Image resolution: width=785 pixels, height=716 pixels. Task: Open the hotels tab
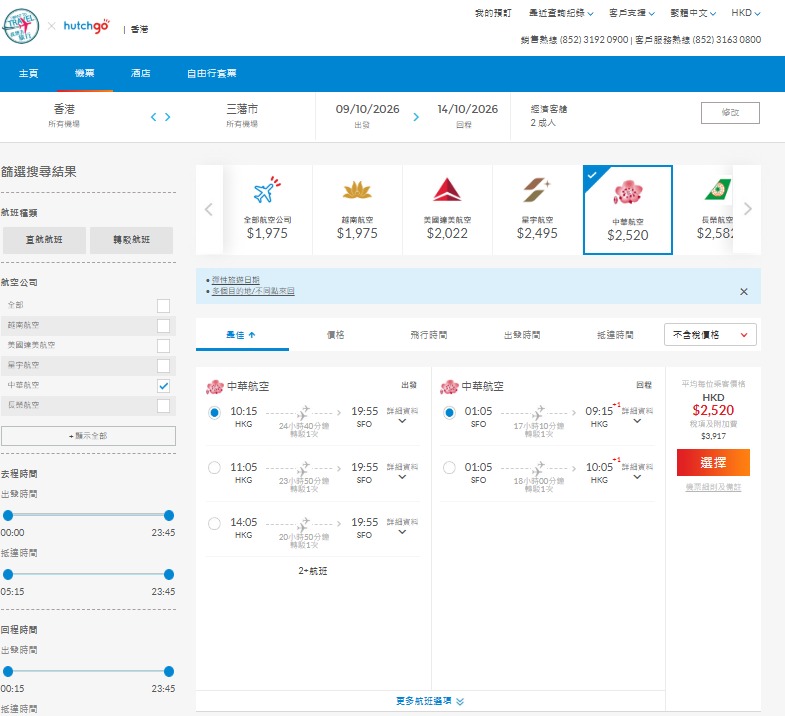point(141,74)
